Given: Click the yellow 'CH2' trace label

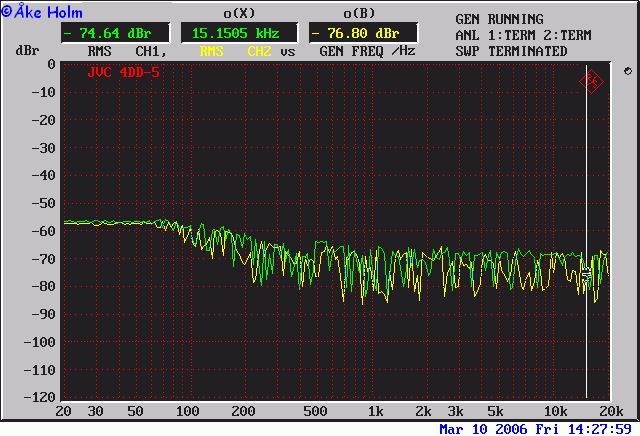Looking at the screenshot, I should tap(259, 51).
